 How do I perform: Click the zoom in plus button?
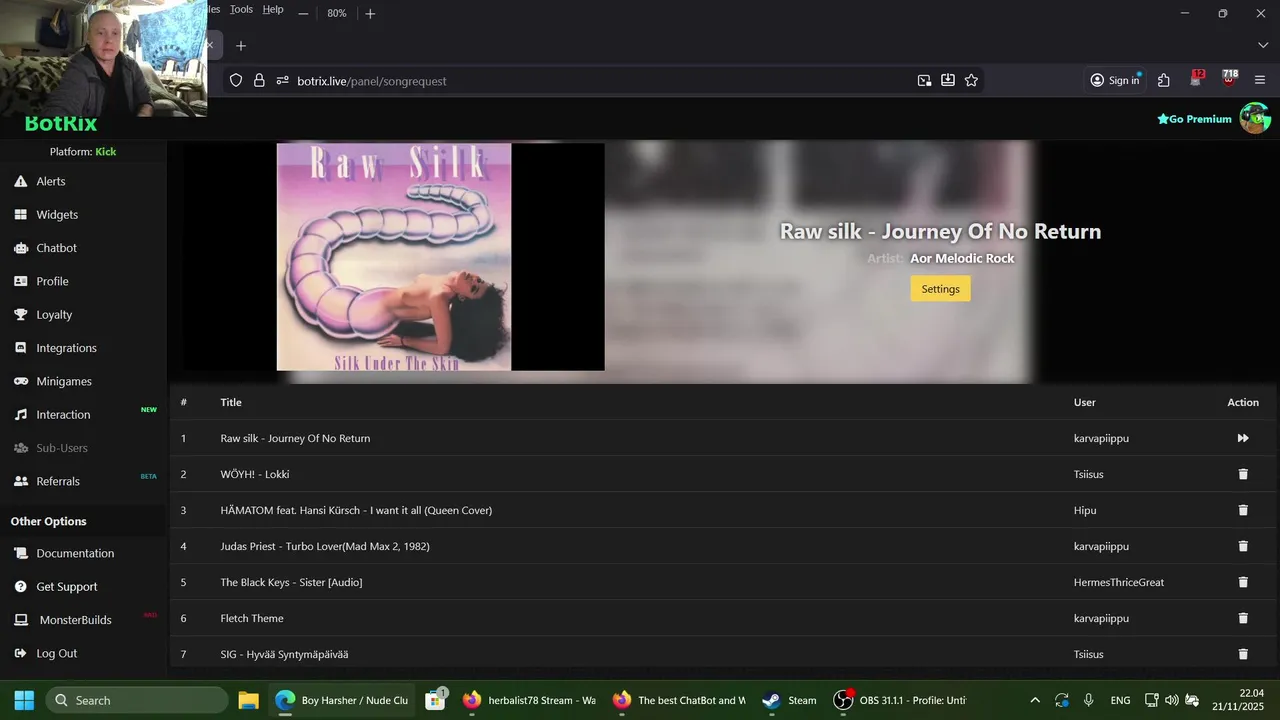(370, 13)
